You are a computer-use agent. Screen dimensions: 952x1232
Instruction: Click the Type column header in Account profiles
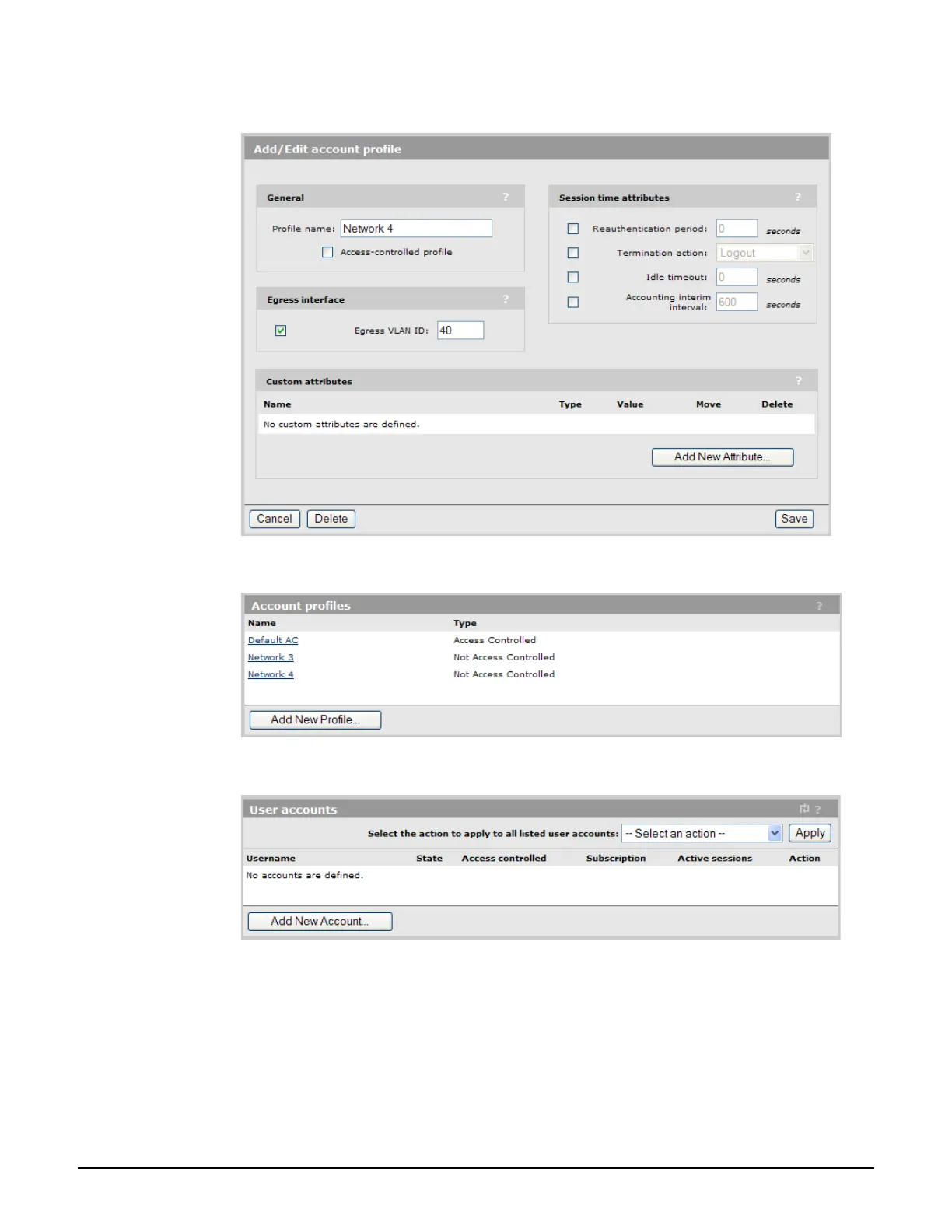[465, 623]
